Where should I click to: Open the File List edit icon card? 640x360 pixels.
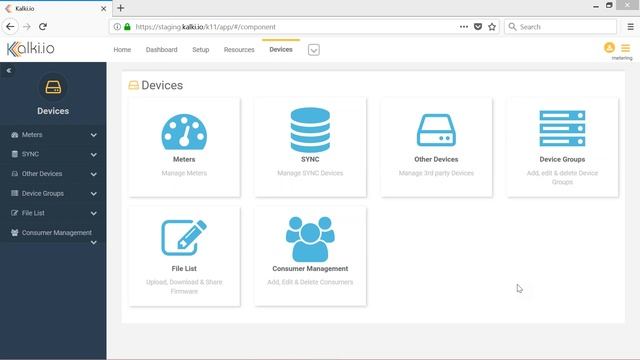point(184,238)
